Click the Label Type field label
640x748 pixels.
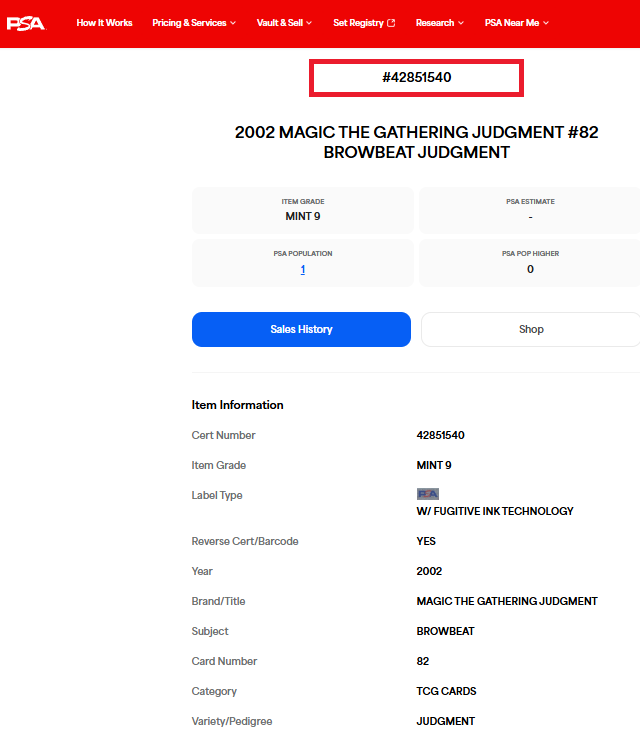[x=217, y=495]
